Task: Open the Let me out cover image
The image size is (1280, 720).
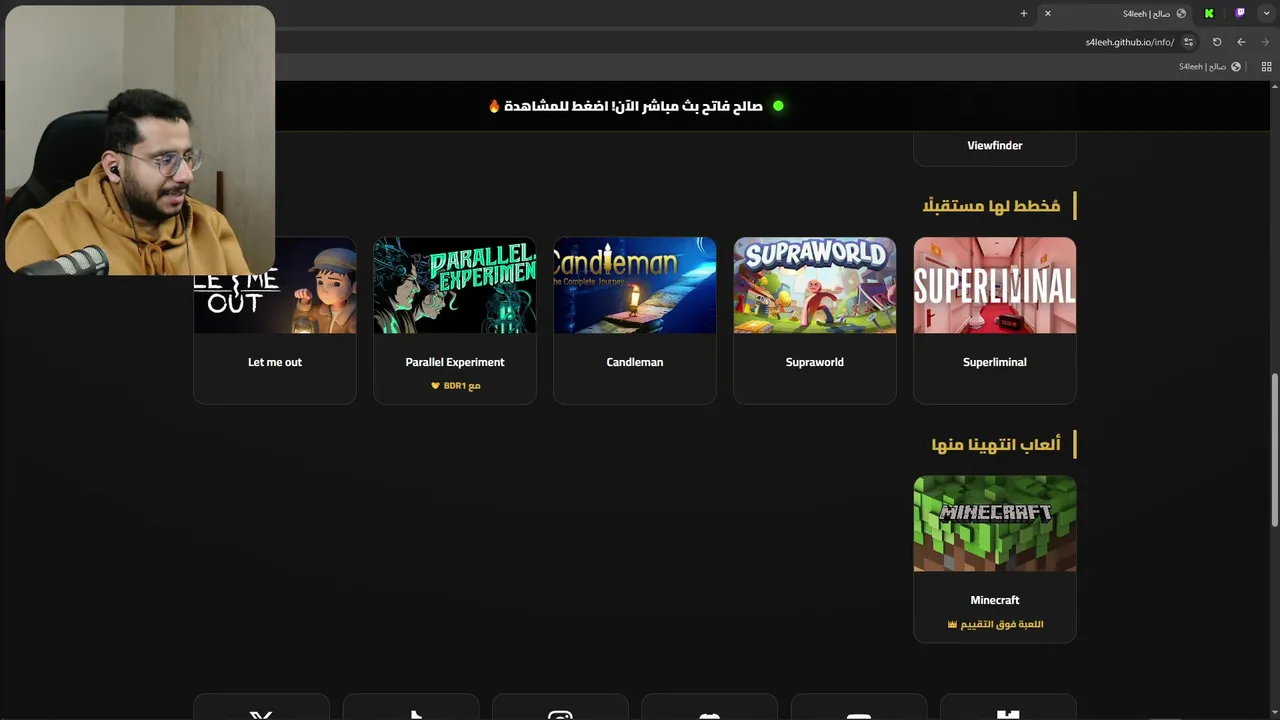Action: point(275,285)
